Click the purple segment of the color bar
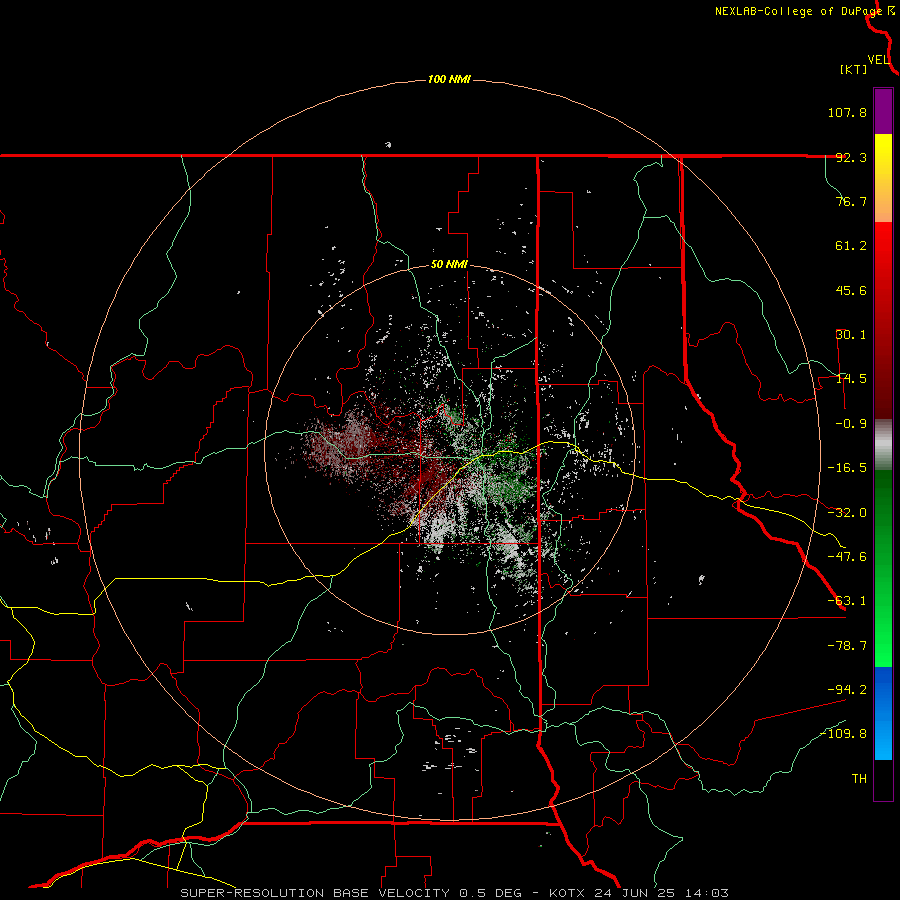 [883, 111]
